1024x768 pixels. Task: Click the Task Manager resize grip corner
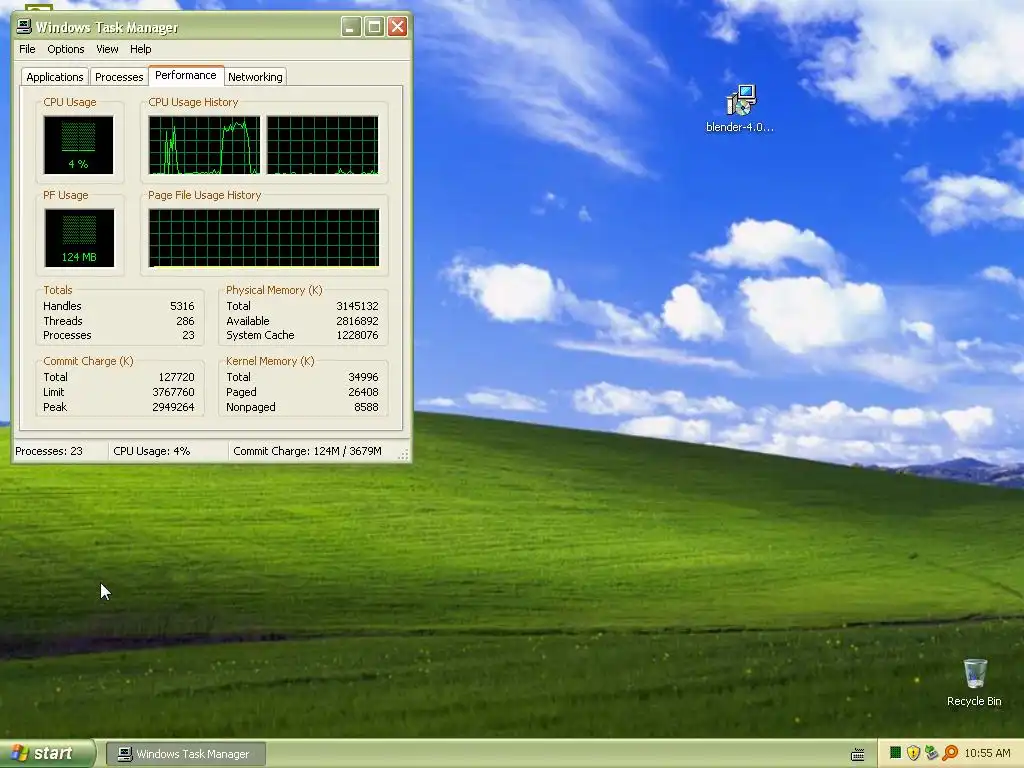point(404,455)
